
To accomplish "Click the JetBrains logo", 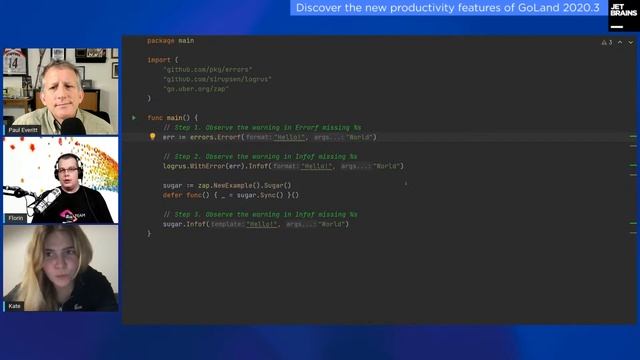I will [623, 16].
